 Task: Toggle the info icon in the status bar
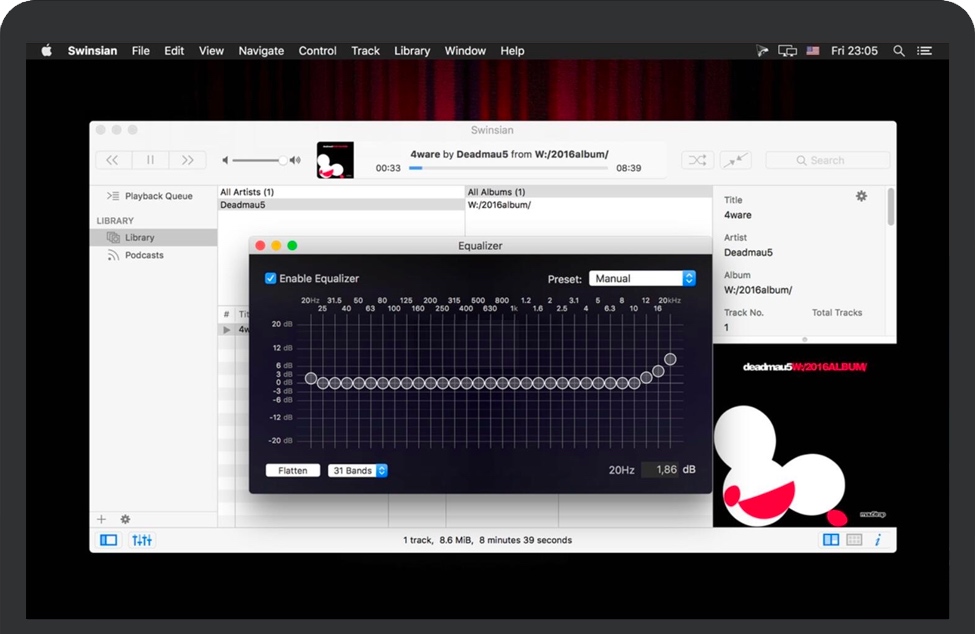878,539
